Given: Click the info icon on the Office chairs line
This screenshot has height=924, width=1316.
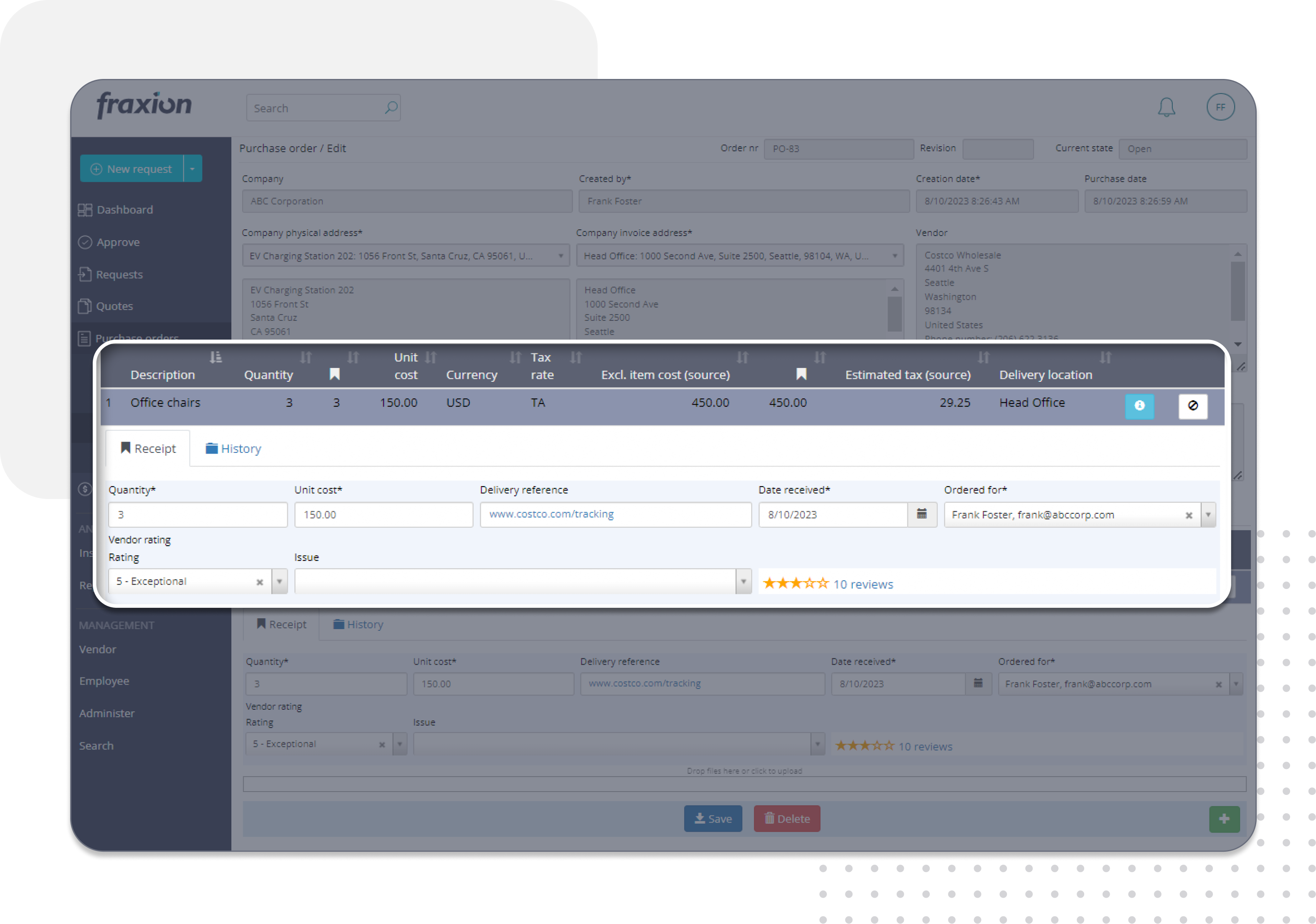Looking at the screenshot, I should (x=1139, y=406).
